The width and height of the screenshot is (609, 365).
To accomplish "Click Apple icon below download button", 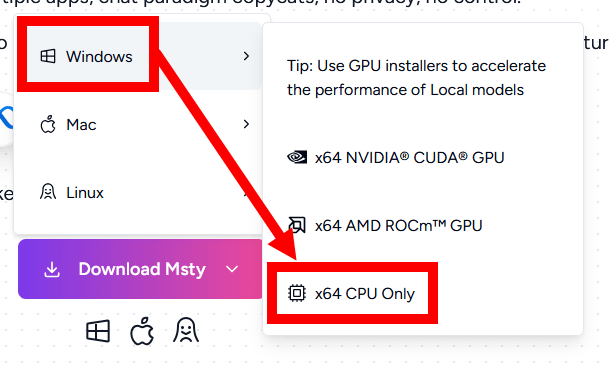I will coord(142,331).
